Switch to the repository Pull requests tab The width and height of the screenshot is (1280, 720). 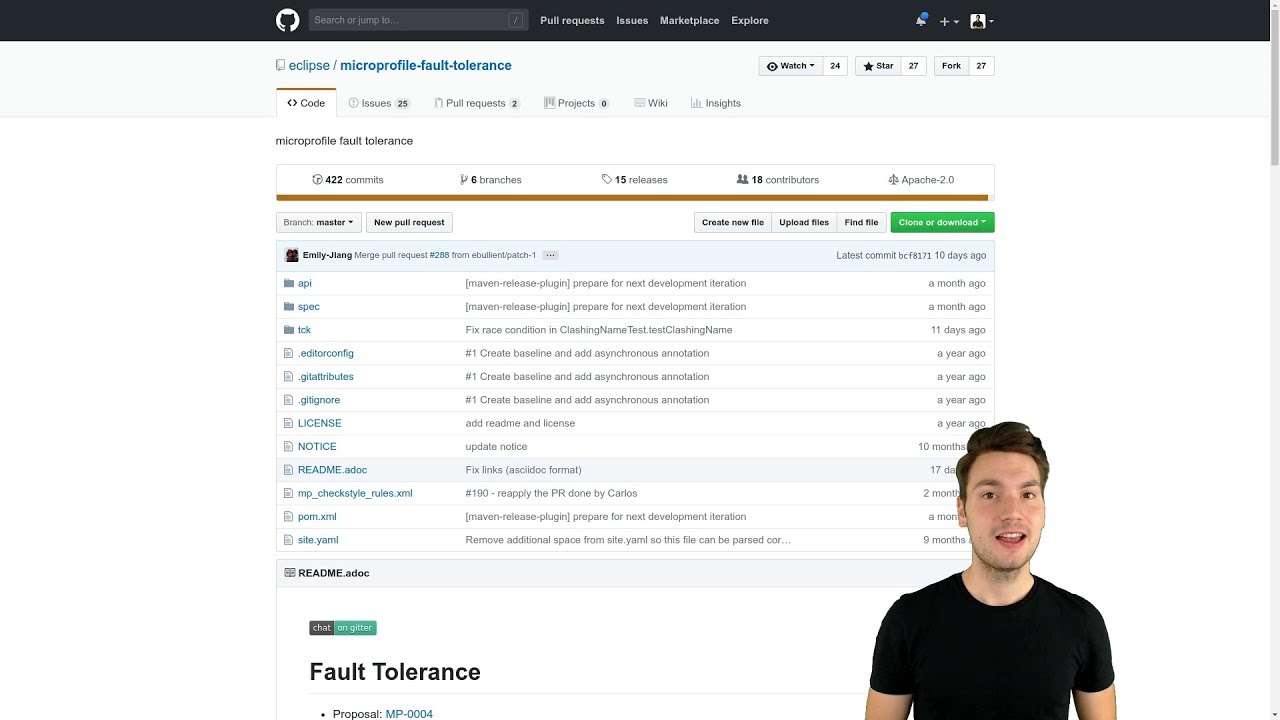click(476, 103)
